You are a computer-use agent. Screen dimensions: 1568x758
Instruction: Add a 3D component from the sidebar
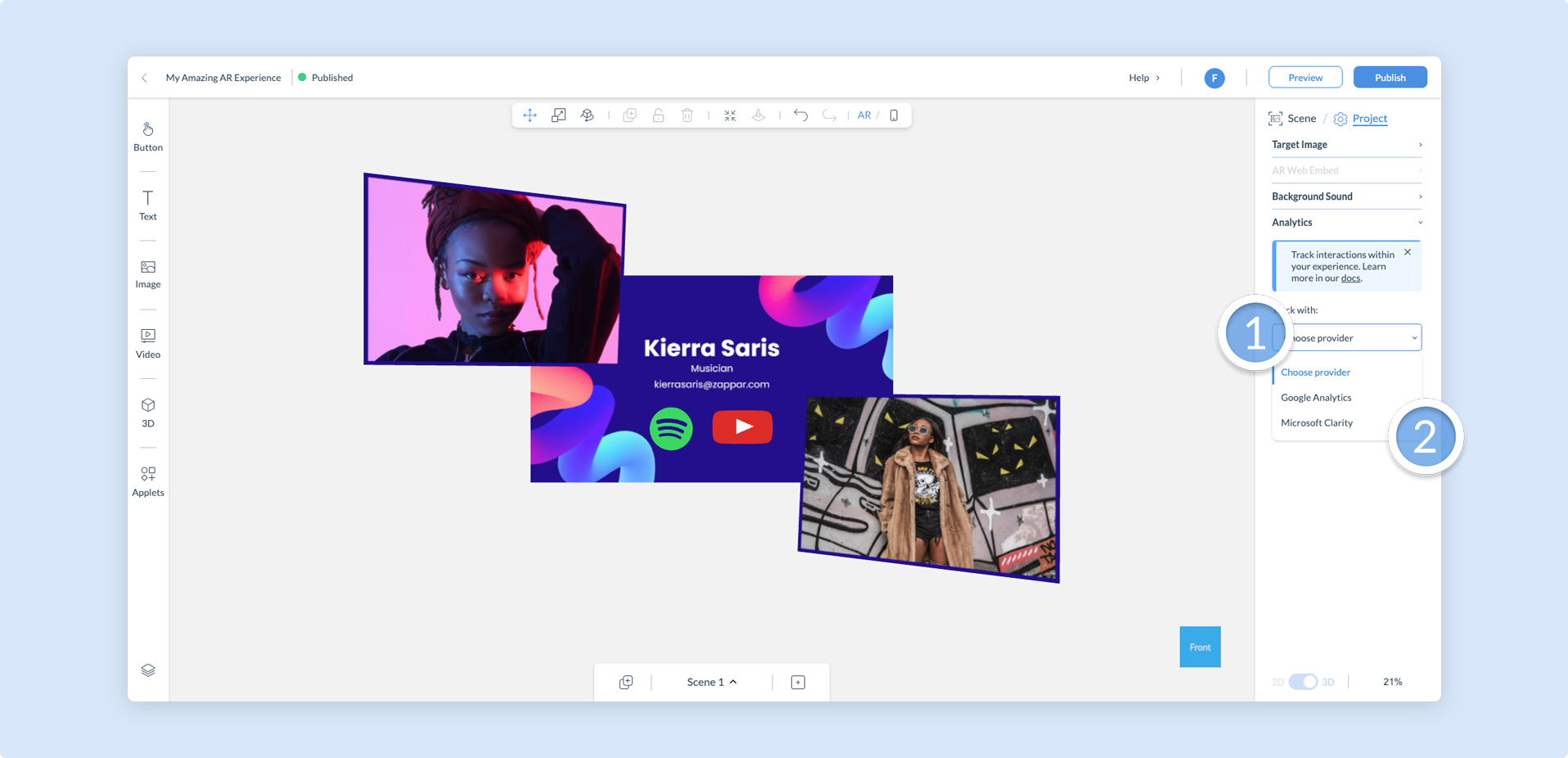[148, 413]
